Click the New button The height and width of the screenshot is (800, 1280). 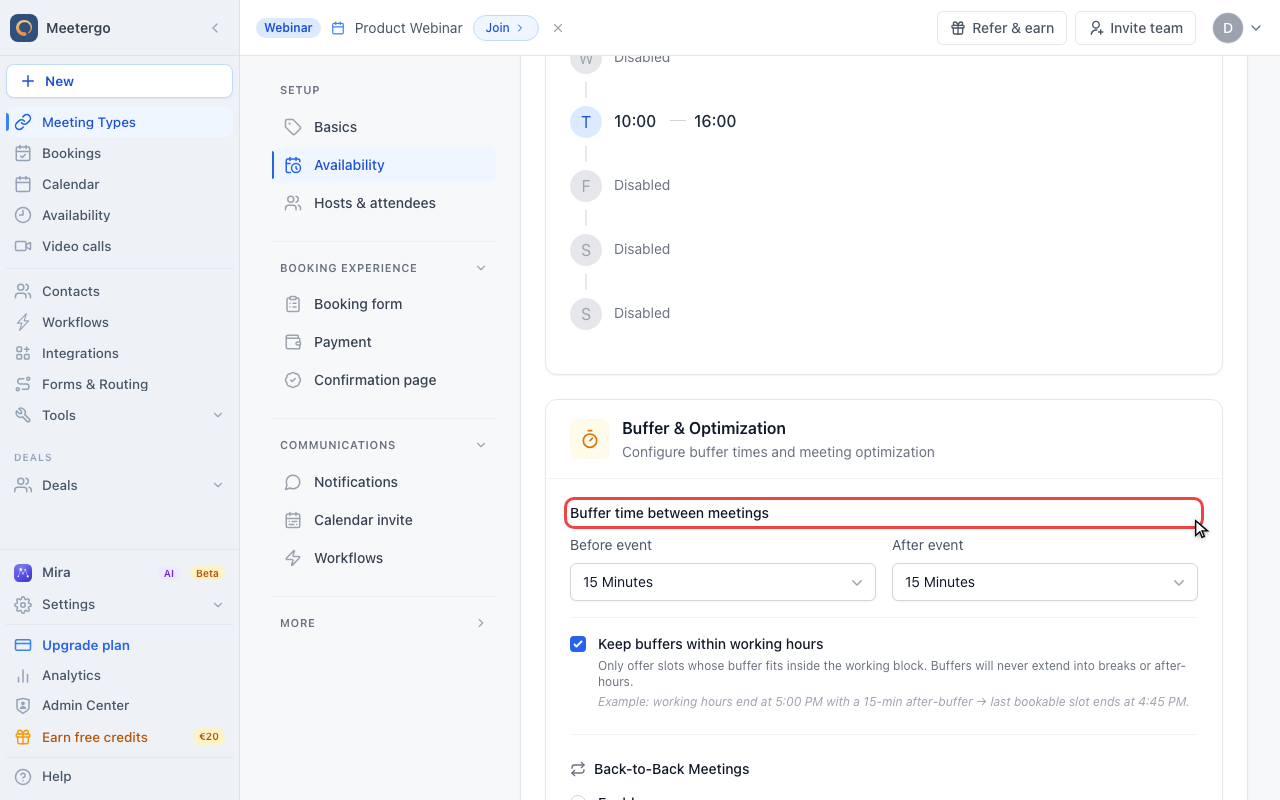[x=119, y=81]
